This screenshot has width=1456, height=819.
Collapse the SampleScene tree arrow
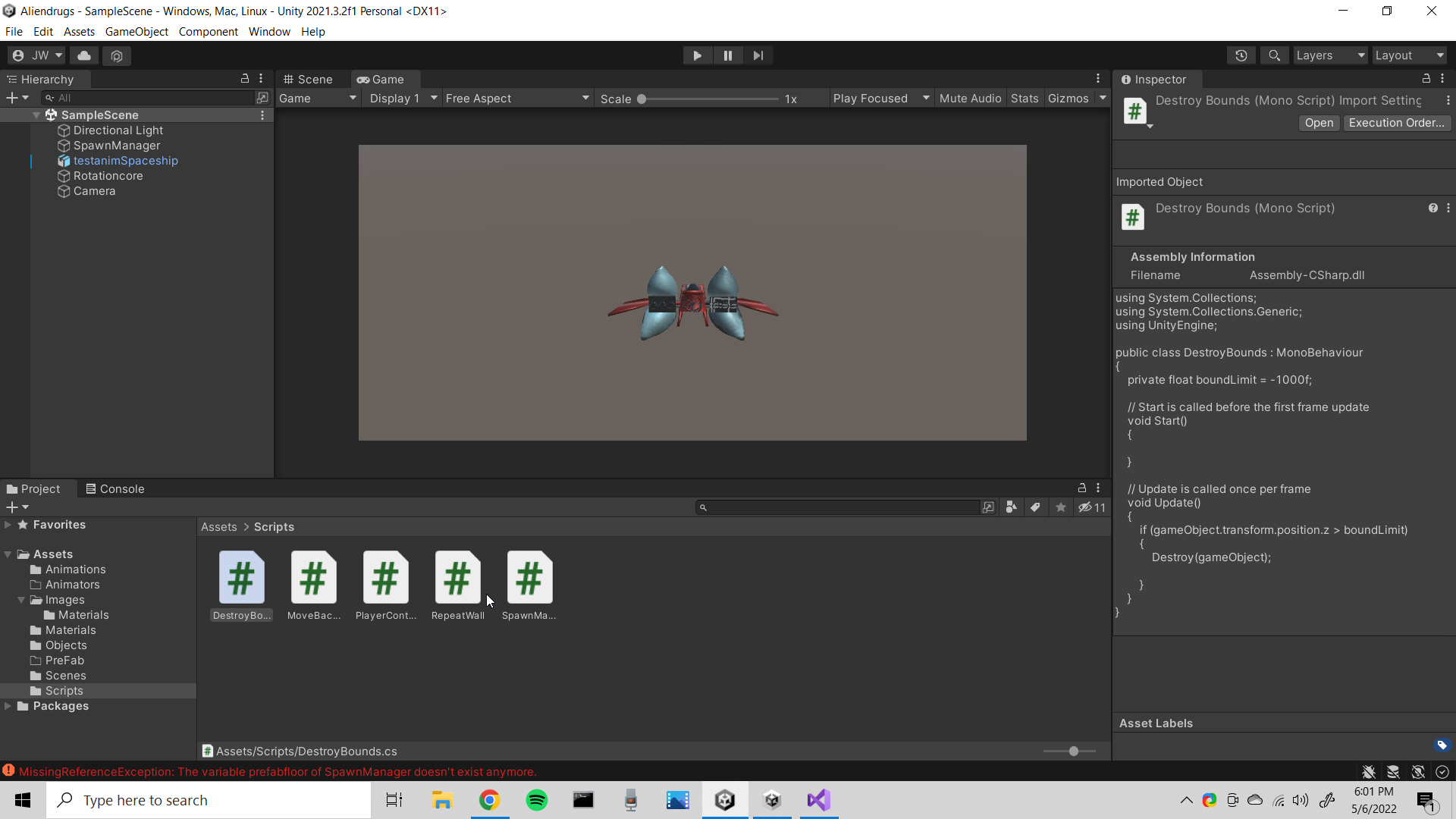36,115
